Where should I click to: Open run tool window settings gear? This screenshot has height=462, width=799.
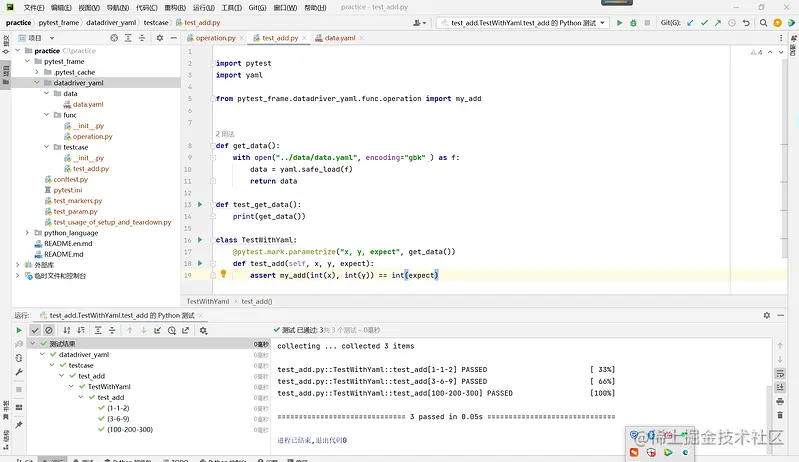767,315
